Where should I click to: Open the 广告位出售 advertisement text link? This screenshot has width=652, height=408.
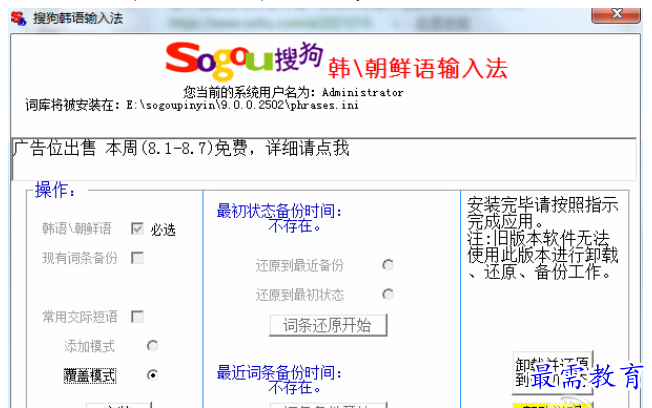[x=181, y=148]
